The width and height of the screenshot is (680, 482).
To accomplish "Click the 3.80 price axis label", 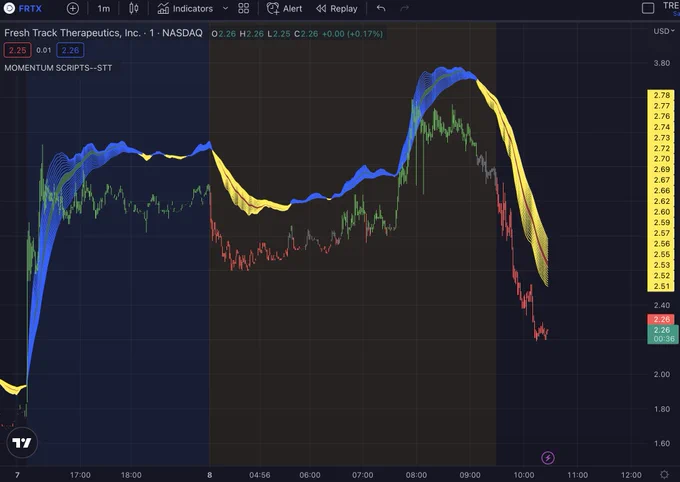I will (x=662, y=63).
